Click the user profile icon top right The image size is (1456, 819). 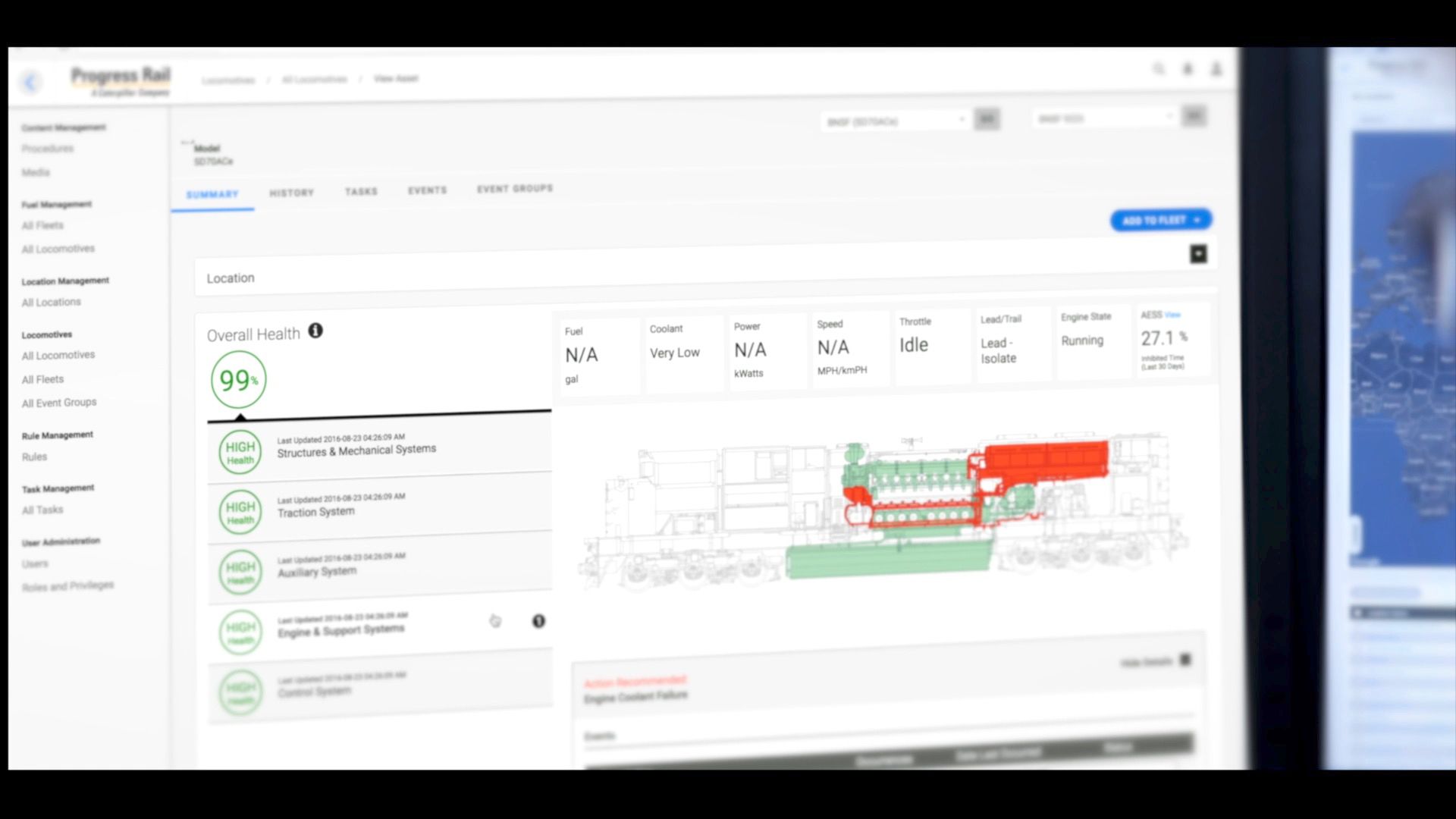tap(1216, 70)
